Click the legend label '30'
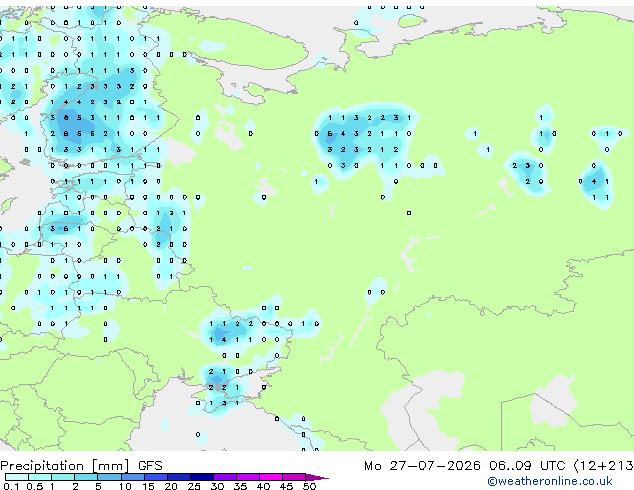634x490 pixels. coord(217,486)
